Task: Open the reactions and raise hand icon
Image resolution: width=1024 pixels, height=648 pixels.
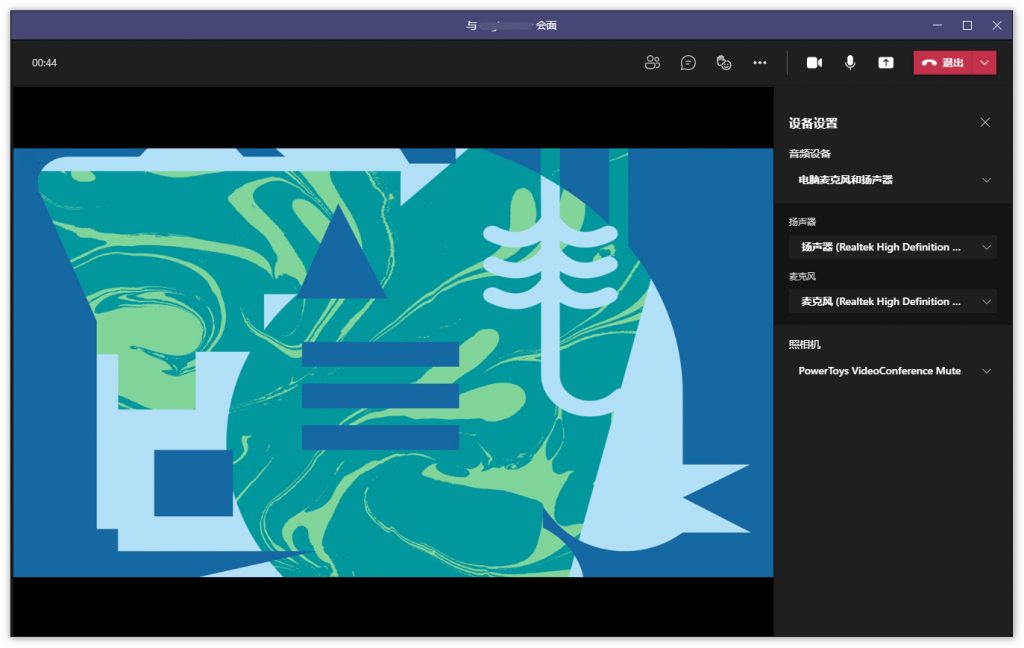Action: tap(724, 63)
